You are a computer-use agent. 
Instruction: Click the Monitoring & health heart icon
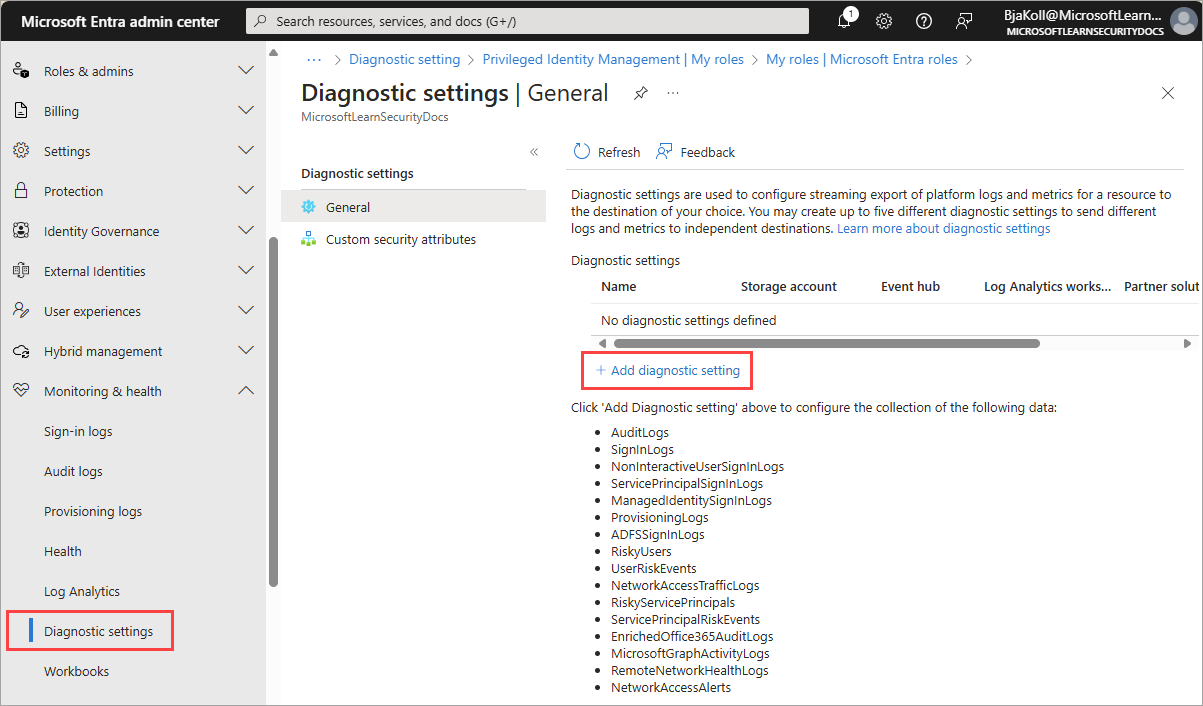coord(21,391)
